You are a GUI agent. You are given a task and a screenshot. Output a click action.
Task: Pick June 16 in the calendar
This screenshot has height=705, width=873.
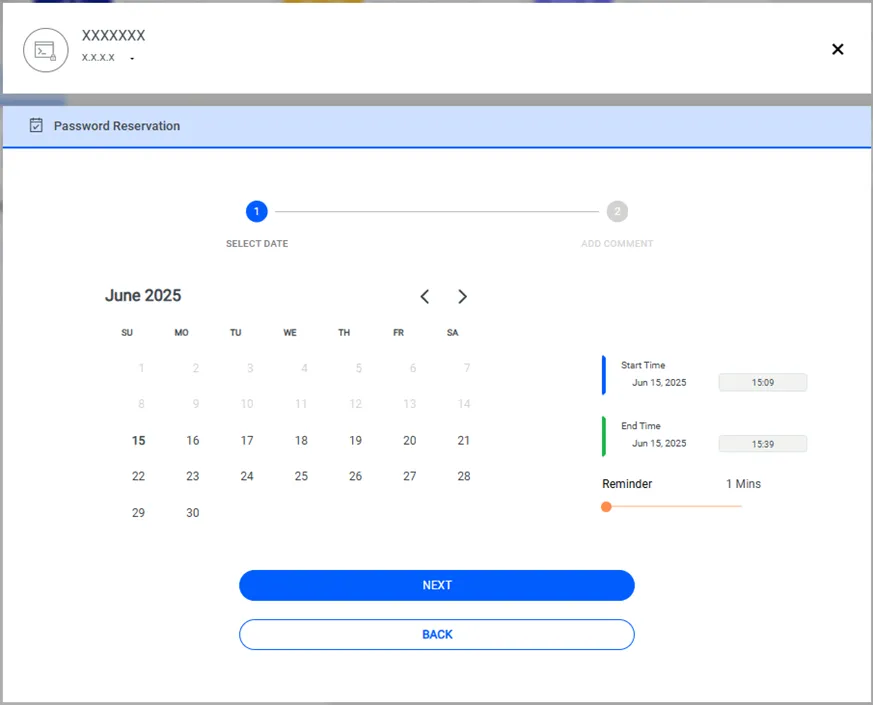(193, 440)
